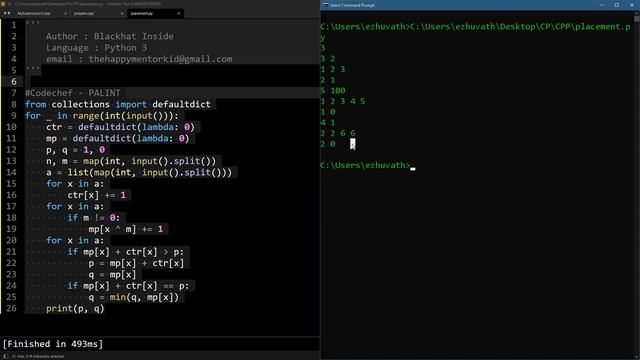Screen dimensions: 640x360
Task: Click the 'a = list(map' line
Action: [139, 172]
